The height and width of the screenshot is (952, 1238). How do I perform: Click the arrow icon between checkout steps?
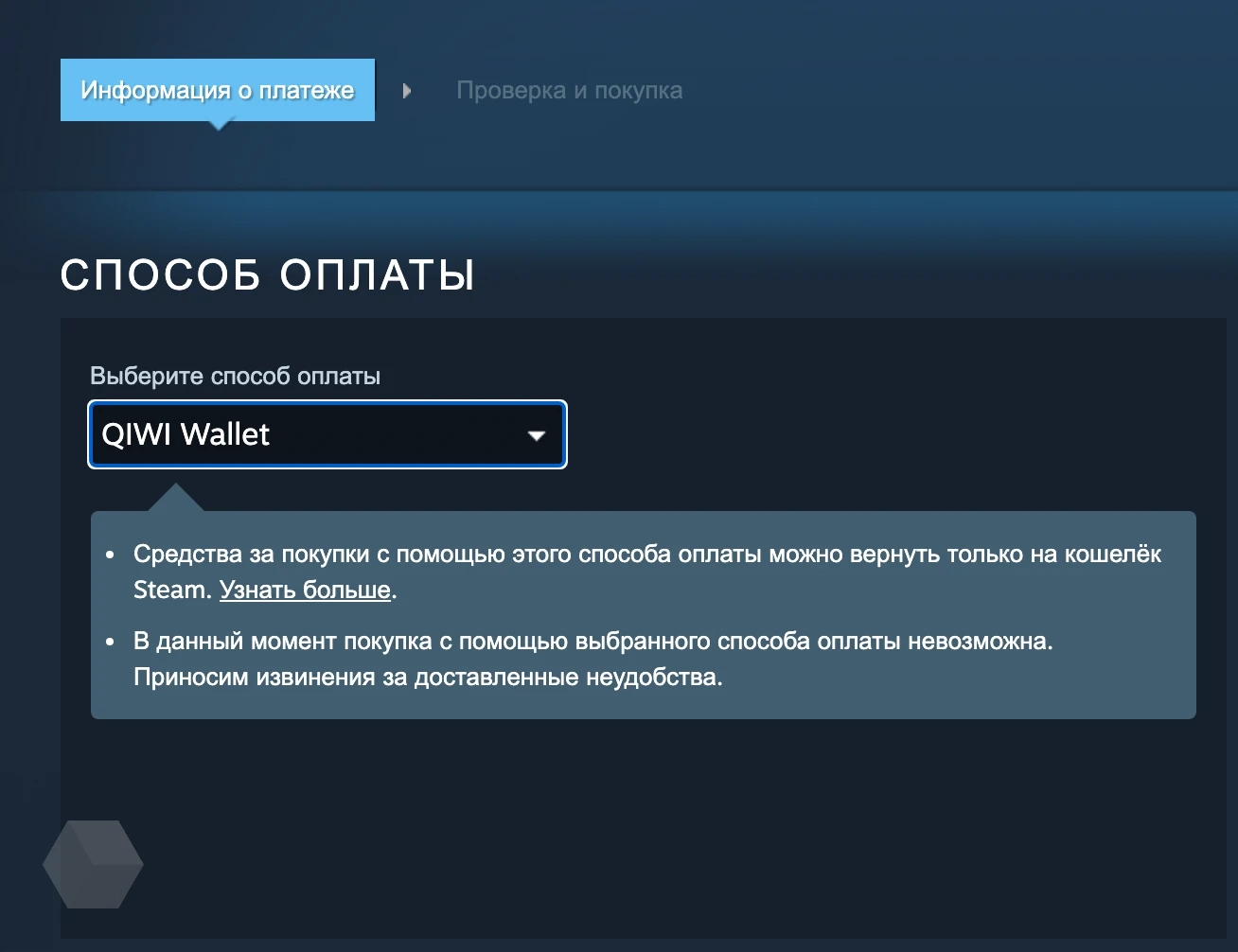[407, 91]
